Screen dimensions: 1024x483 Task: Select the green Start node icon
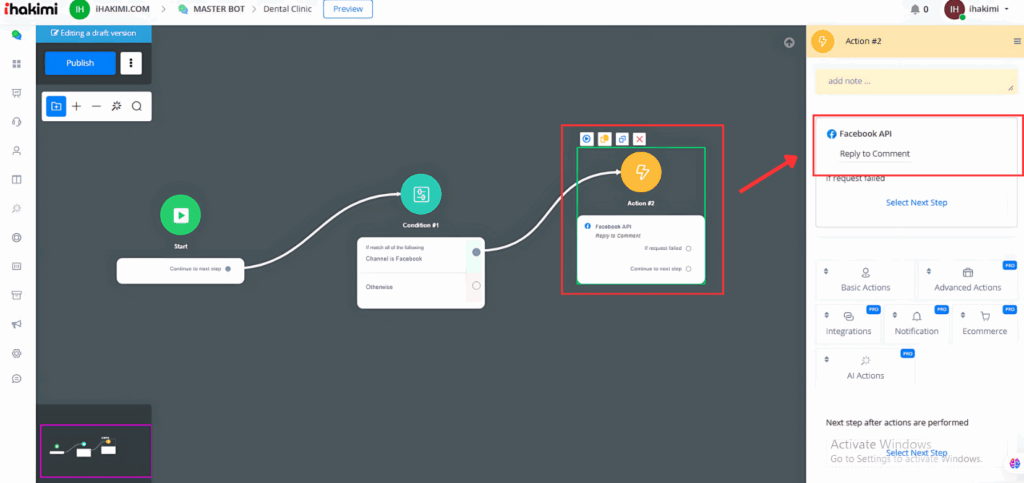click(x=180, y=214)
